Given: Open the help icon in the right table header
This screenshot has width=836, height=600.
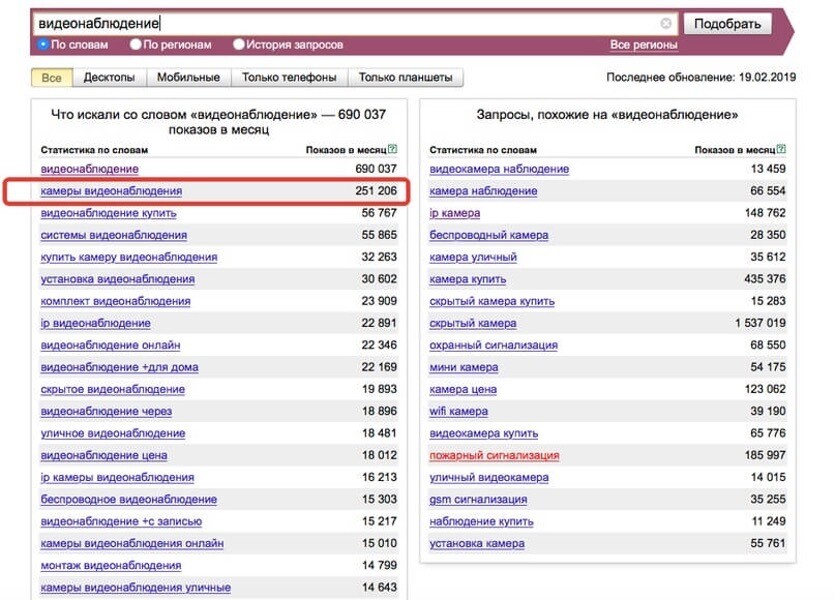Looking at the screenshot, I should 782,149.
